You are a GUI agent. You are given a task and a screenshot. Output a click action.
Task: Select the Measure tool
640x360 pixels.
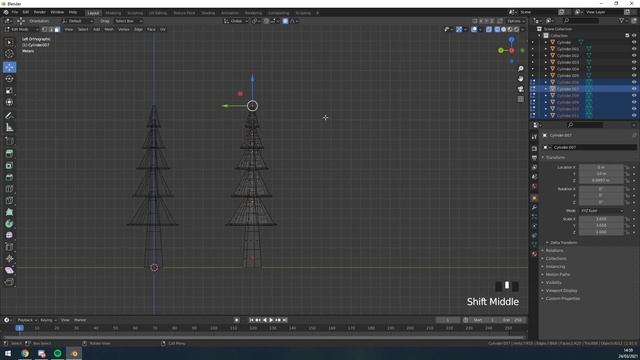coord(9,128)
